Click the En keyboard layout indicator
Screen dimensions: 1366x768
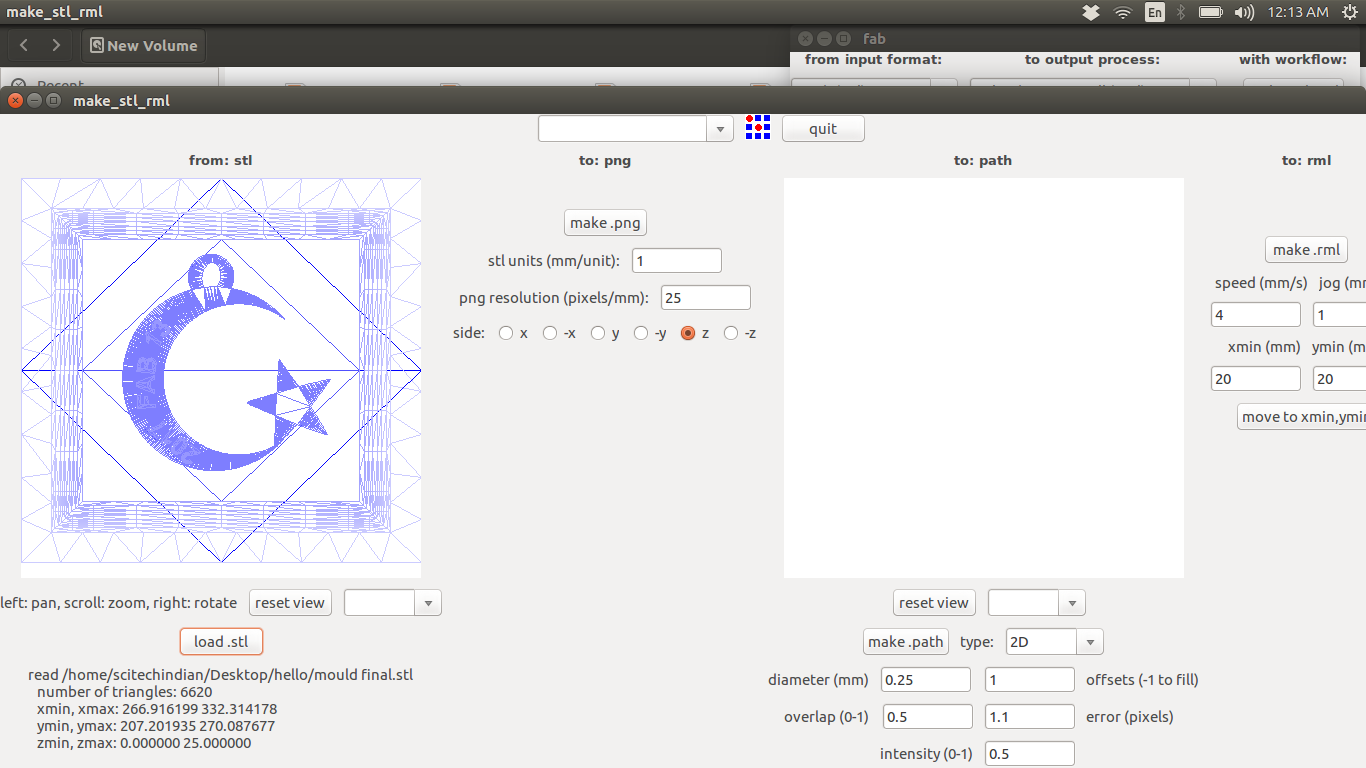1155,12
